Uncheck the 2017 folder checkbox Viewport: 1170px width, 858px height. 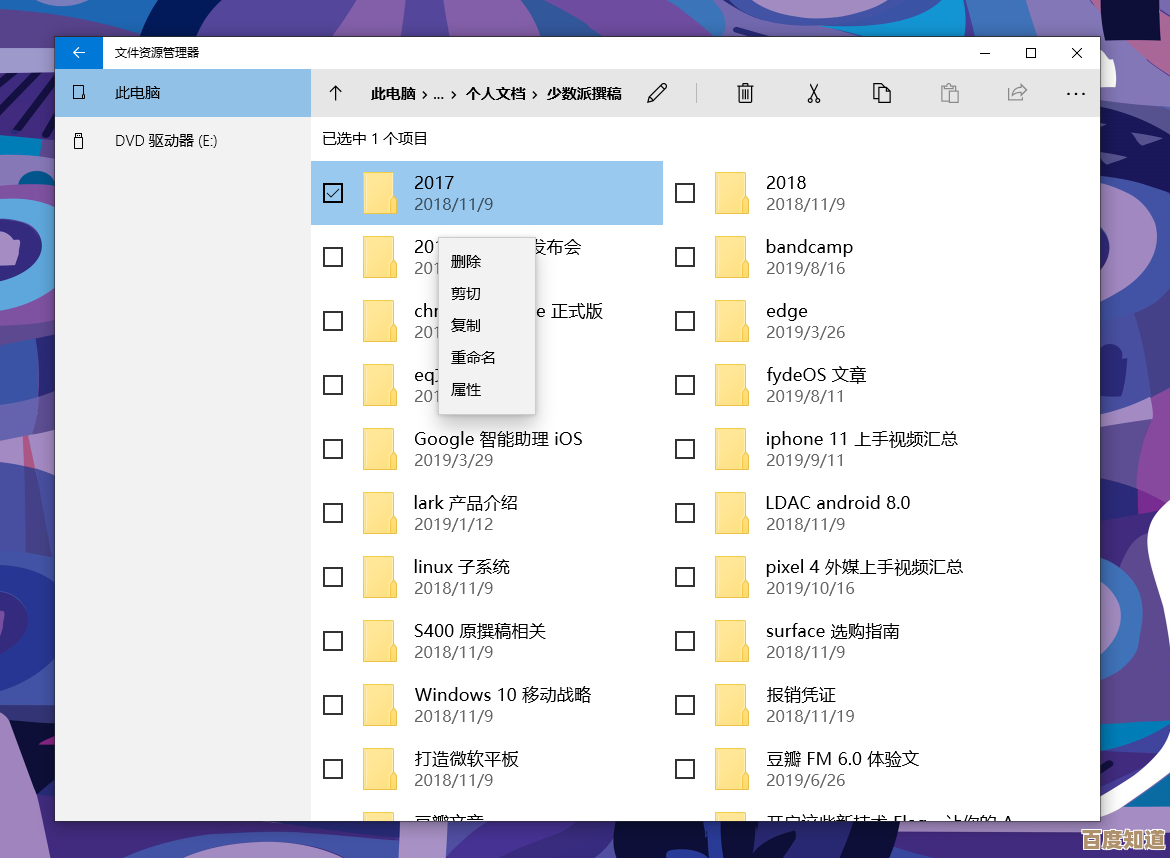click(333, 193)
